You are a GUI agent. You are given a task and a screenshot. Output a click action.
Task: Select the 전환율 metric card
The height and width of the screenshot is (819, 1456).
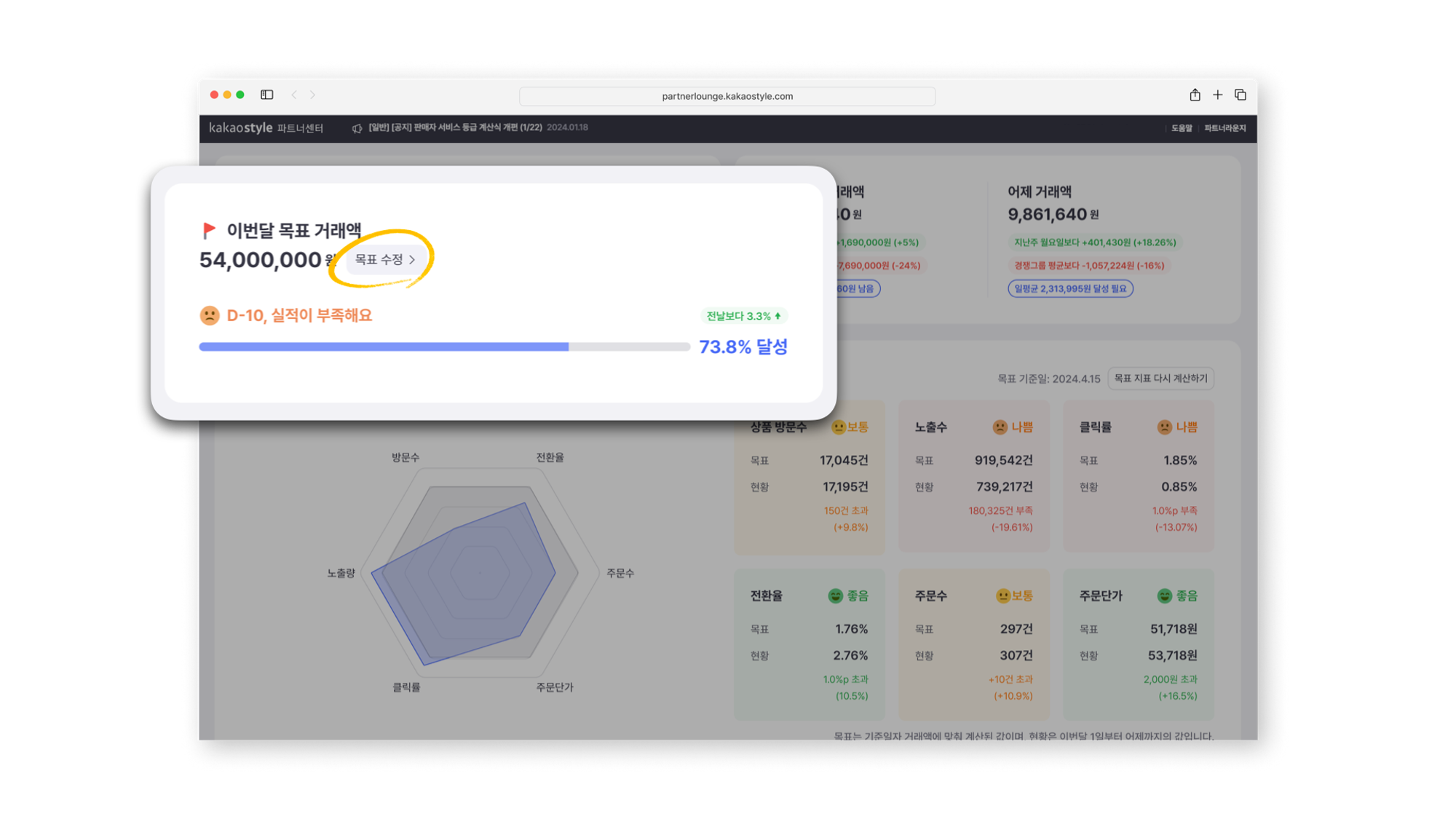(x=809, y=644)
